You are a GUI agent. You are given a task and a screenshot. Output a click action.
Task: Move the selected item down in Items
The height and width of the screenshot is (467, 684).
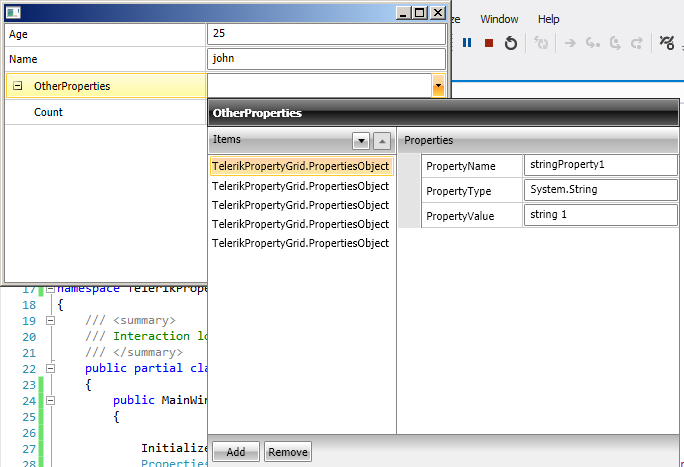pos(361,141)
